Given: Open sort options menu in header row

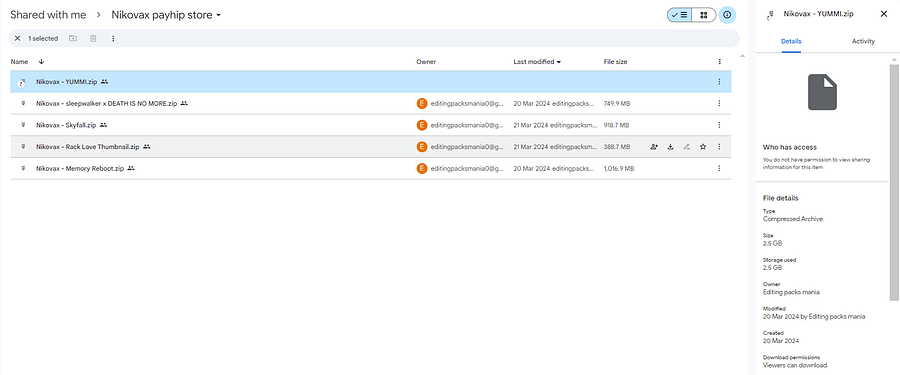Looking at the screenshot, I should [x=719, y=61].
